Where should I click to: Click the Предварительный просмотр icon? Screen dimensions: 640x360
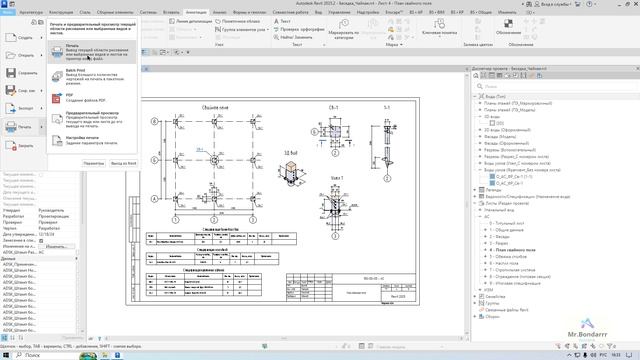click(57, 119)
